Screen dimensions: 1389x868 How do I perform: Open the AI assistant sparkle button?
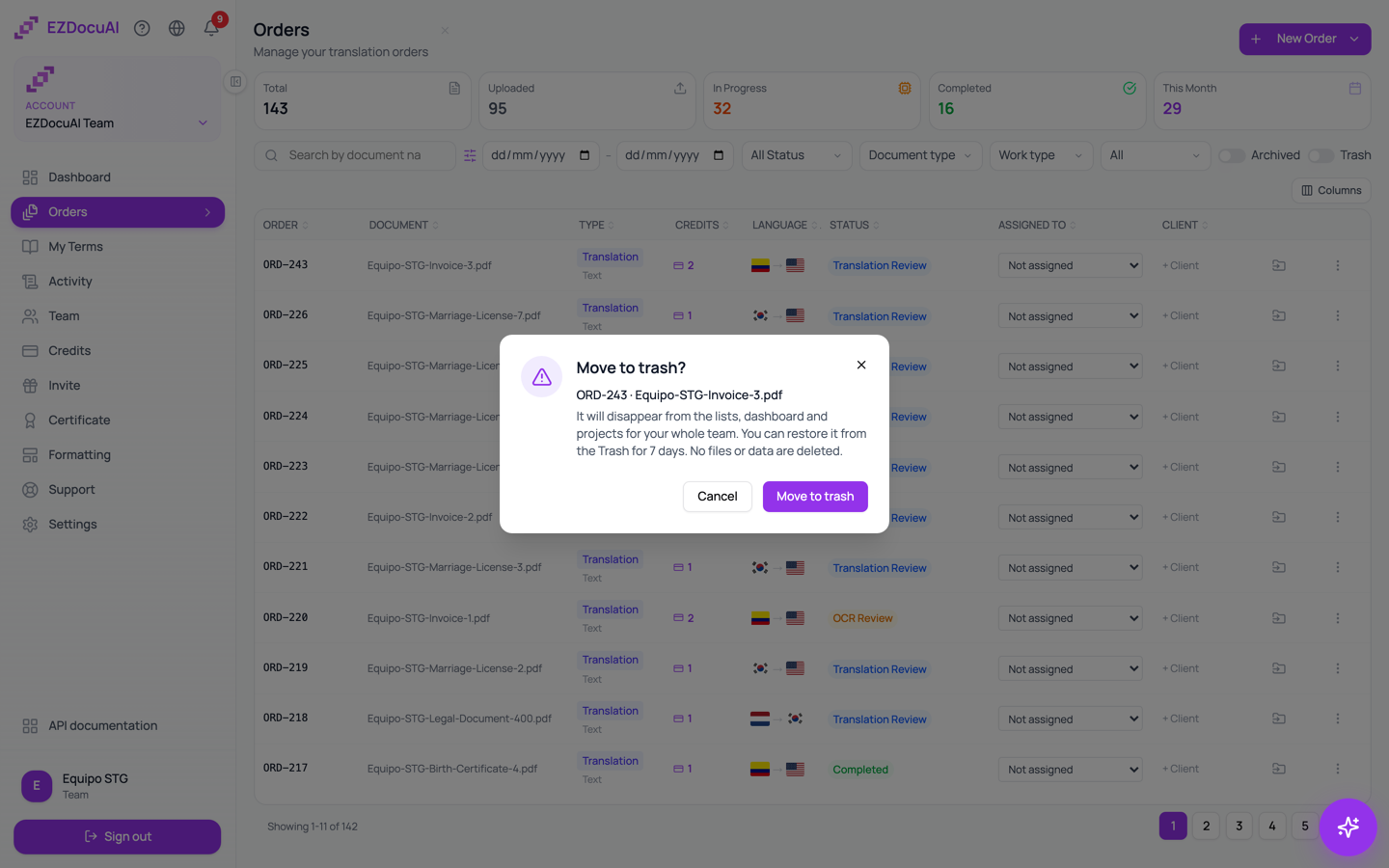tap(1348, 827)
